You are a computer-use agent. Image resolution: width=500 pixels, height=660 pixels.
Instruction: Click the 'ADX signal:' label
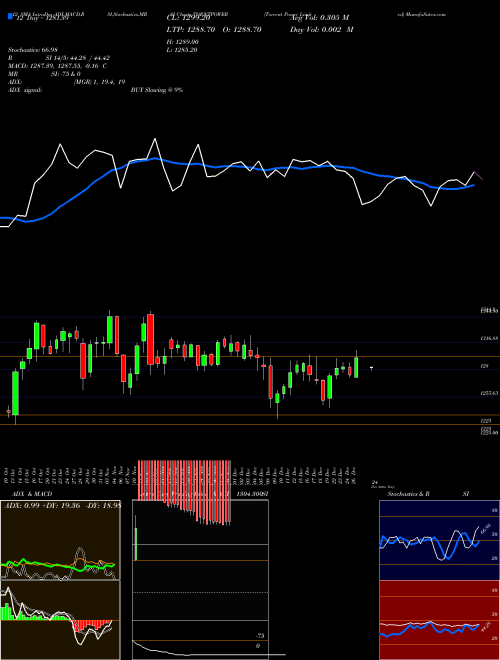click(x=25, y=90)
